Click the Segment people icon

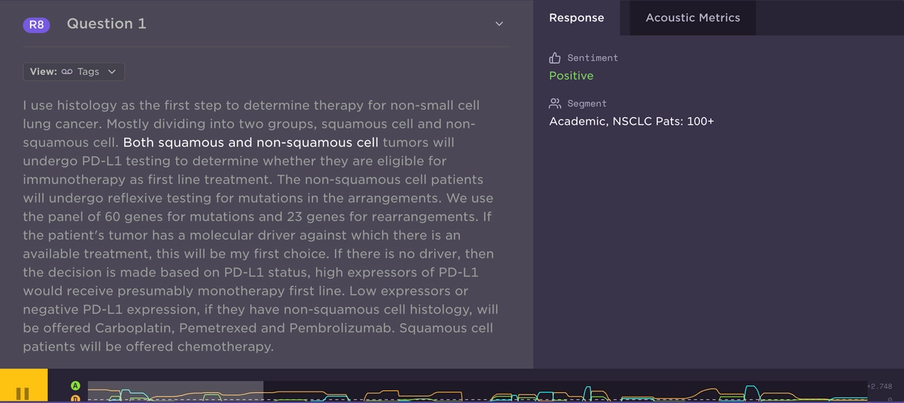[555, 104]
